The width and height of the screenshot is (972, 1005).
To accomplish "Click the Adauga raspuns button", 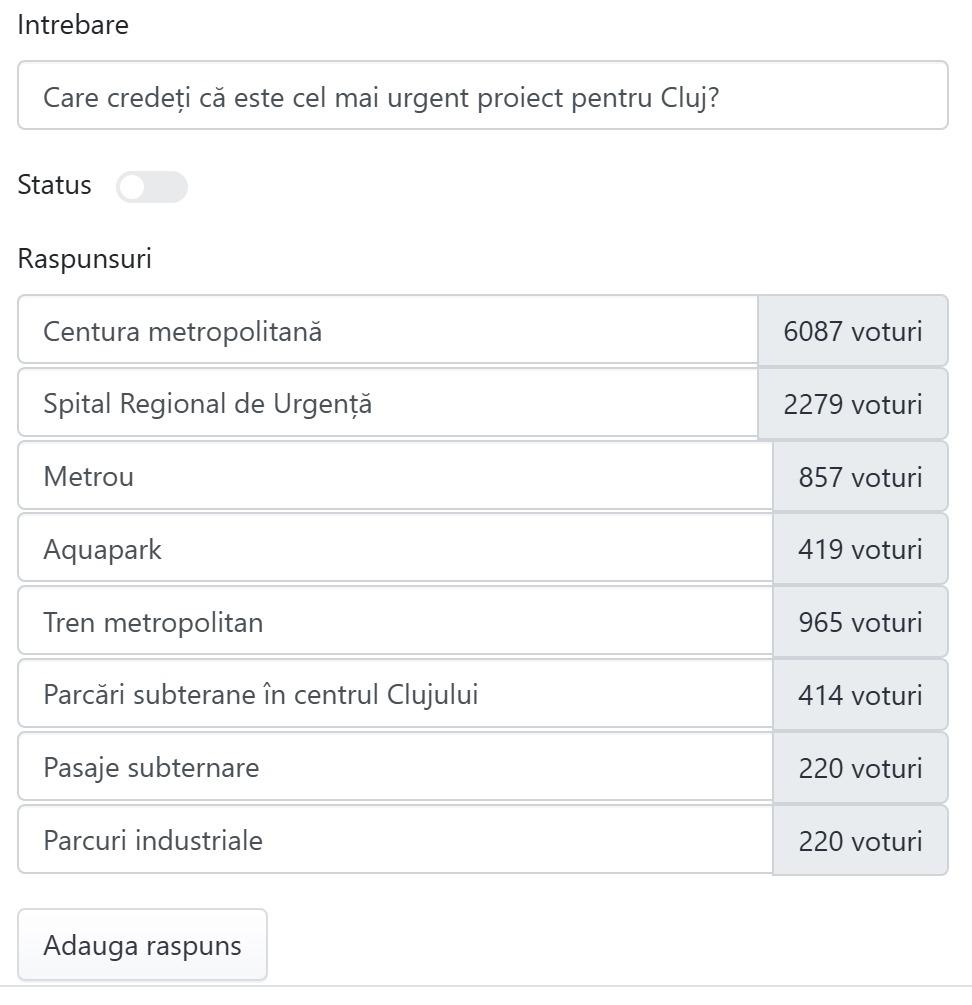I will click(x=142, y=945).
